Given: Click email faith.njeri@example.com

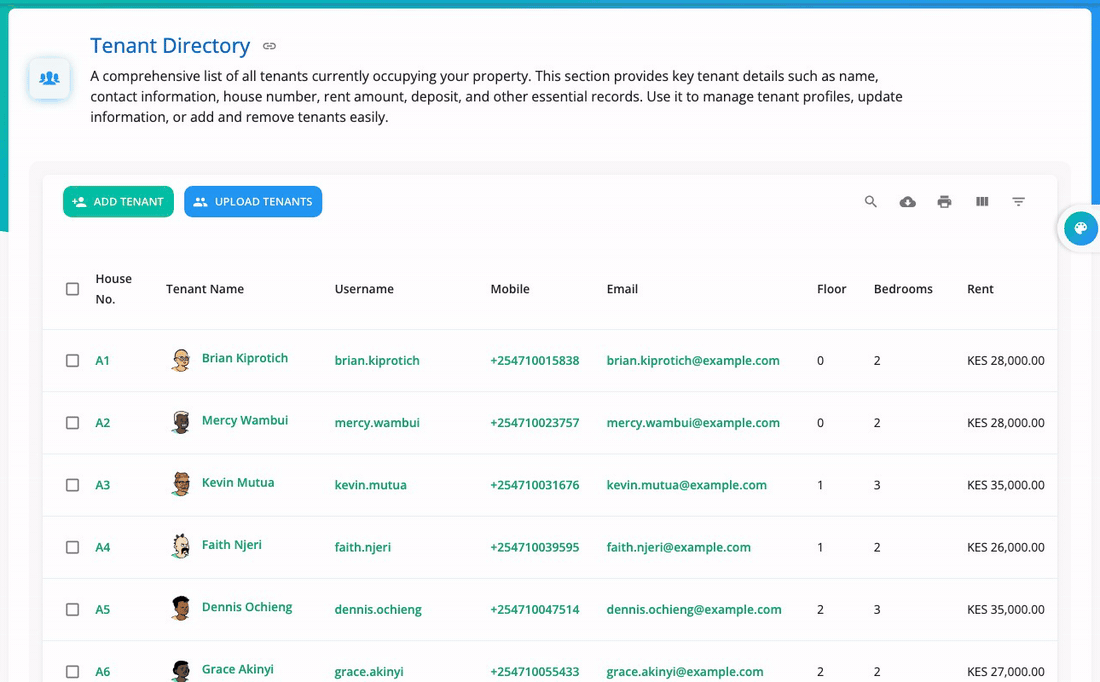Looking at the screenshot, I should [x=678, y=547].
